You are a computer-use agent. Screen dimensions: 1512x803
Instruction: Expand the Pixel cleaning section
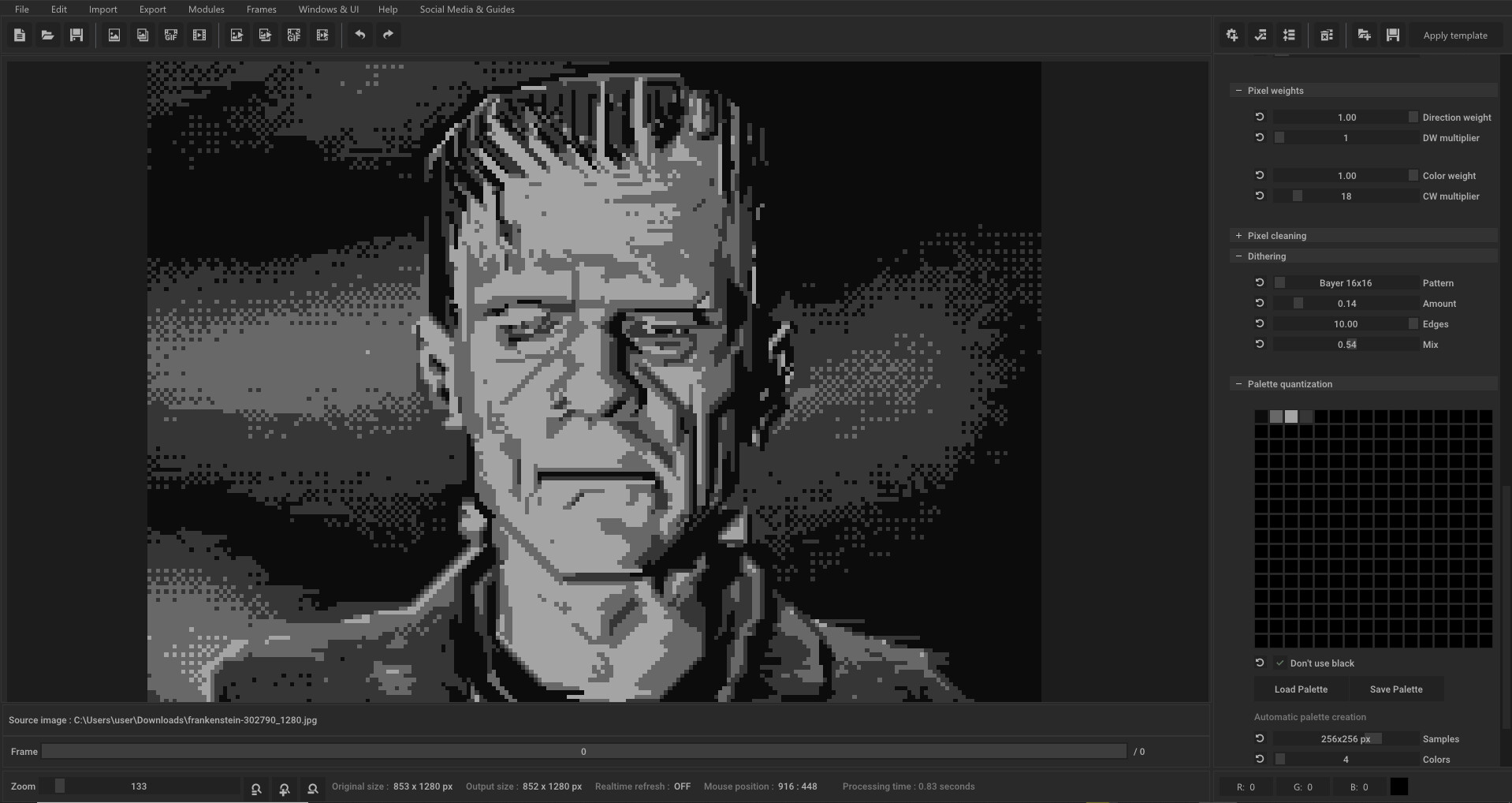(x=1238, y=235)
